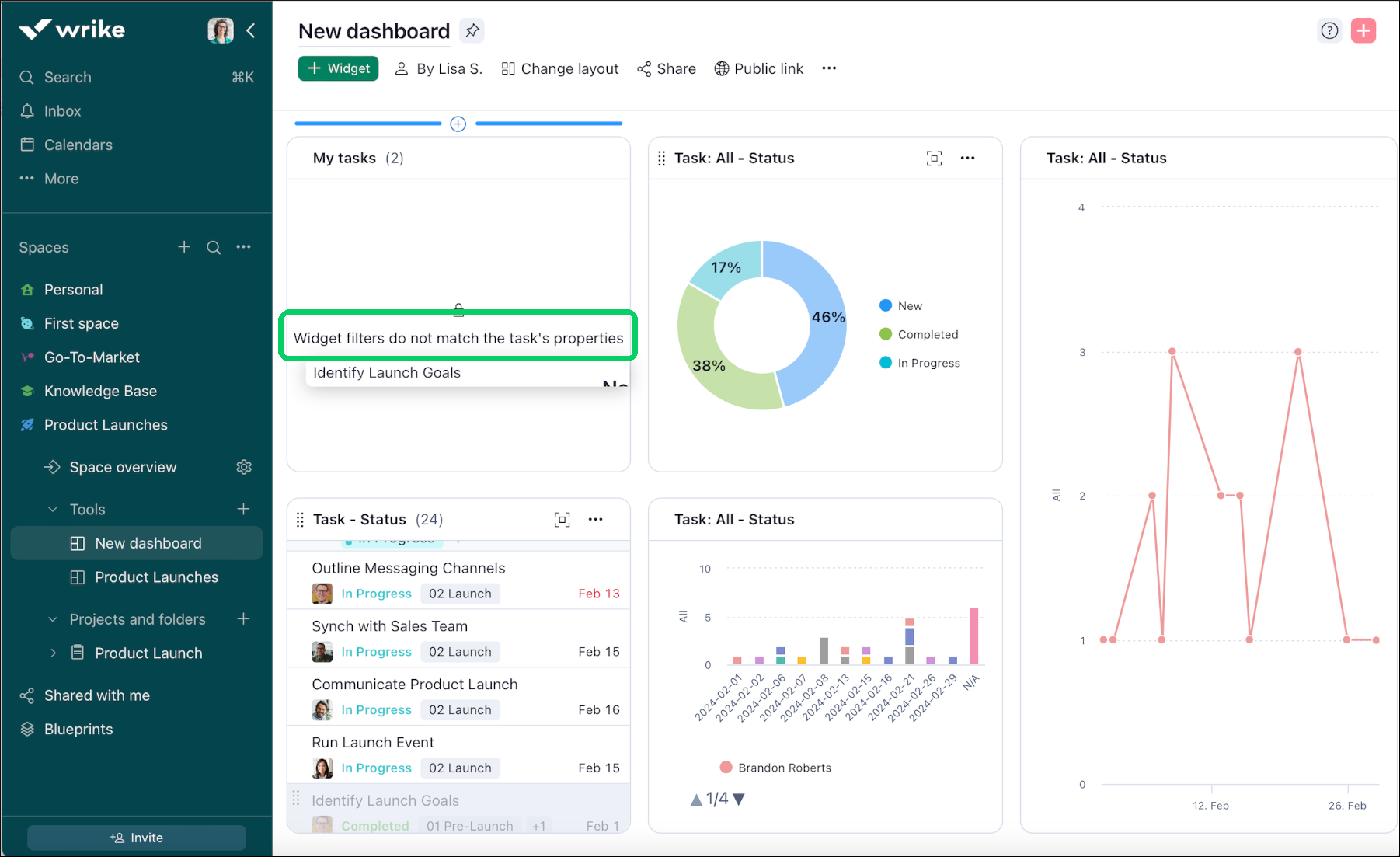1400x857 pixels.
Task: Pin the New dashboard title
Action: [x=472, y=31]
